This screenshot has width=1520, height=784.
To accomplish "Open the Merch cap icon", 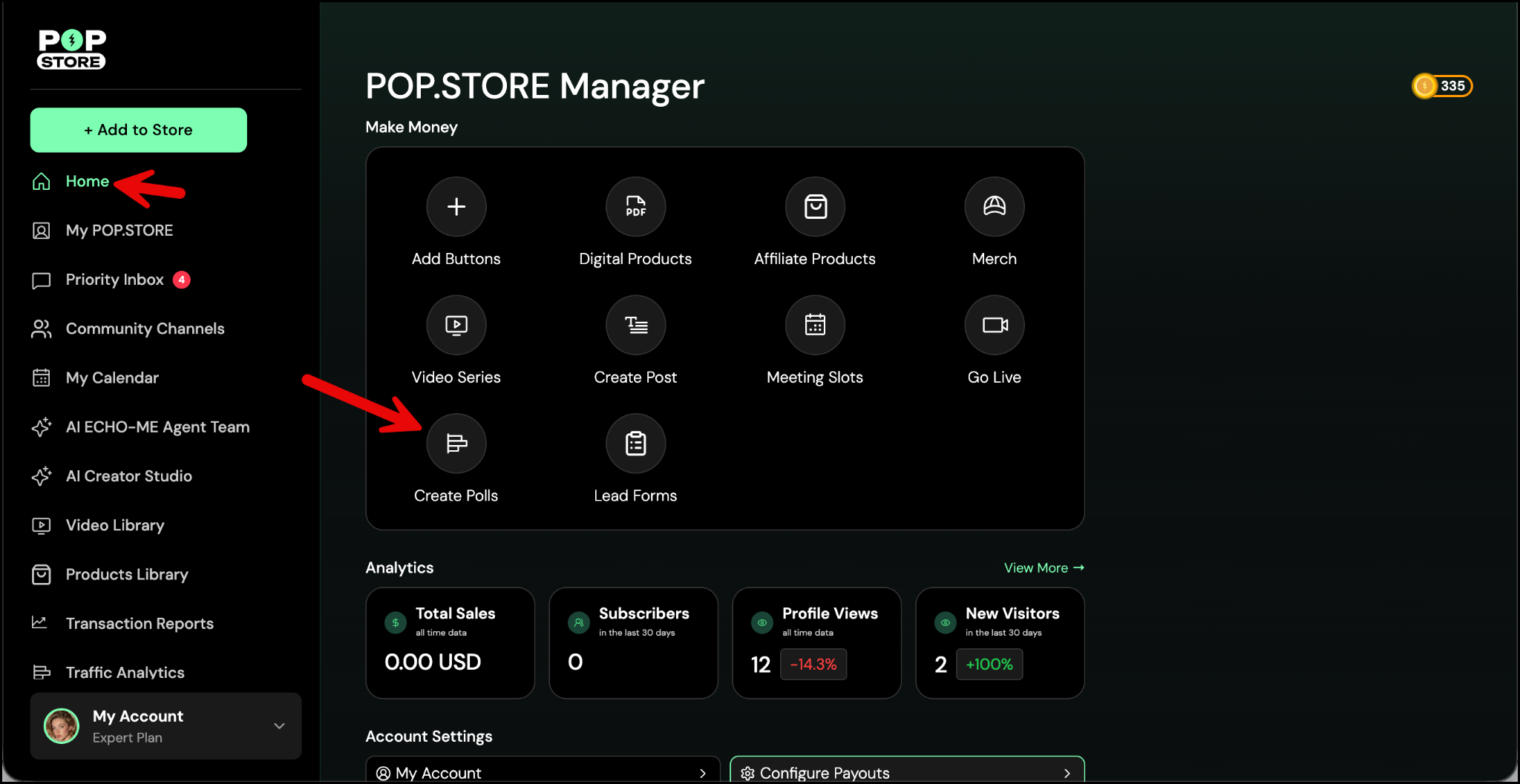I will click(994, 206).
